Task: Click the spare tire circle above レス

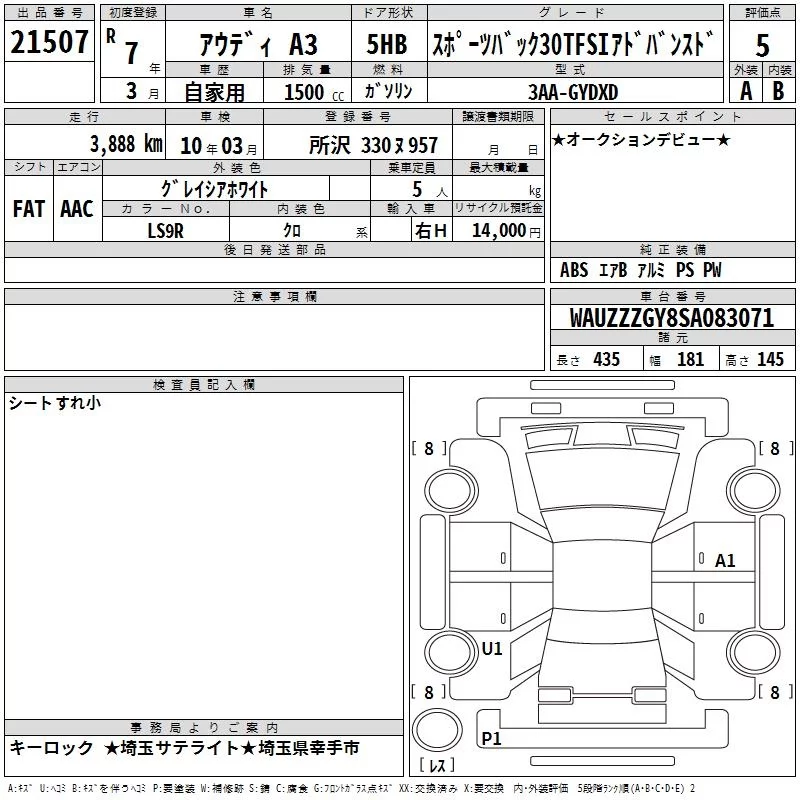Action: (x=437, y=729)
